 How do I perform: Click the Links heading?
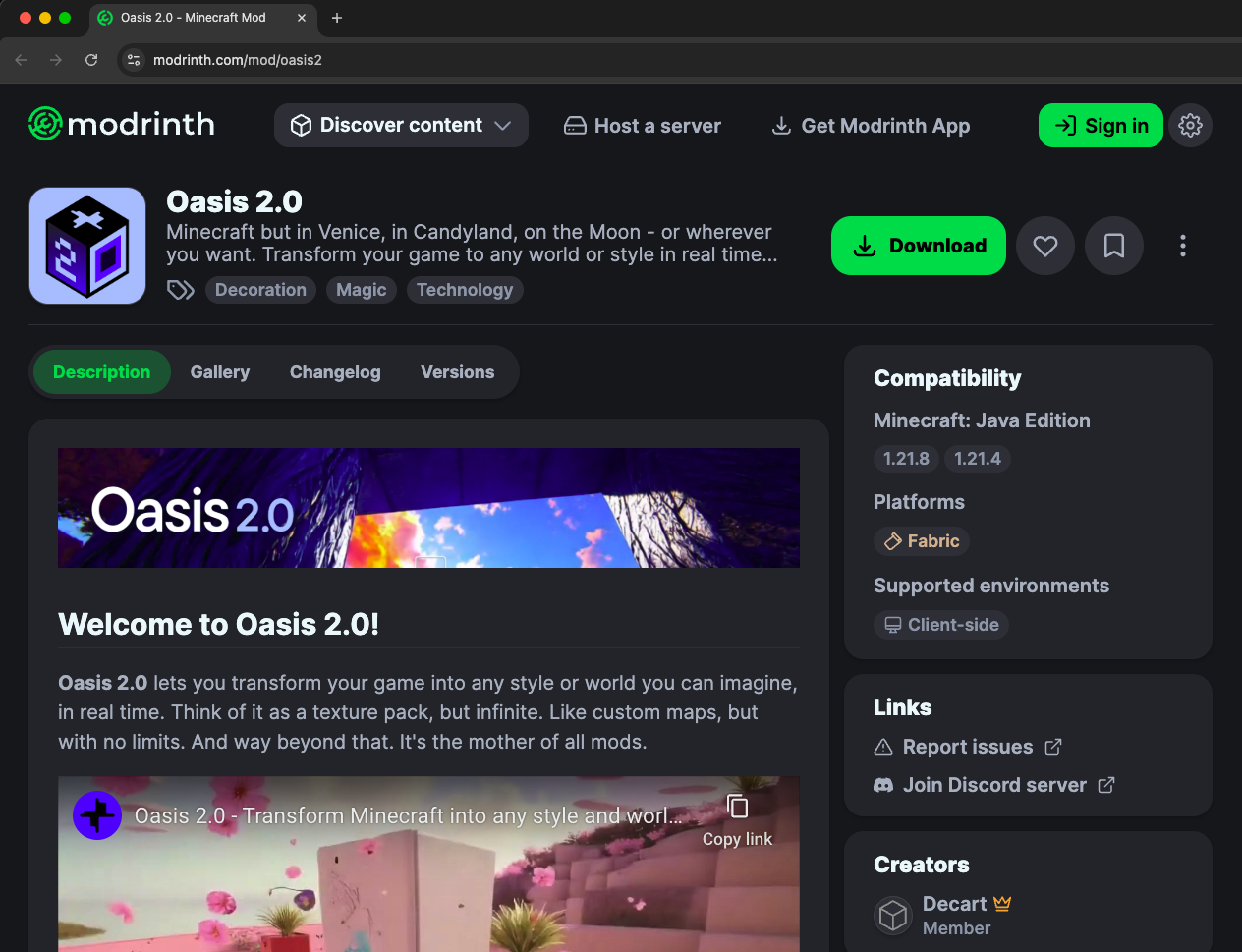point(902,707)
